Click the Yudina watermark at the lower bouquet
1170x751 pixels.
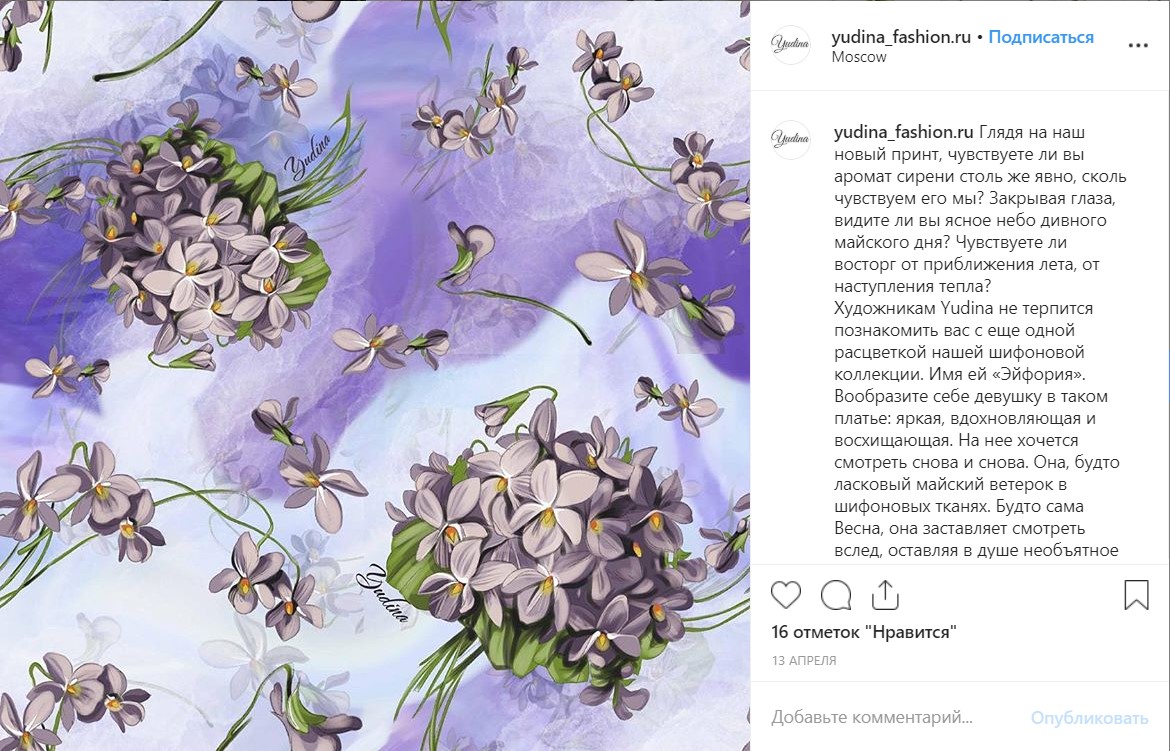pos(387,593)
